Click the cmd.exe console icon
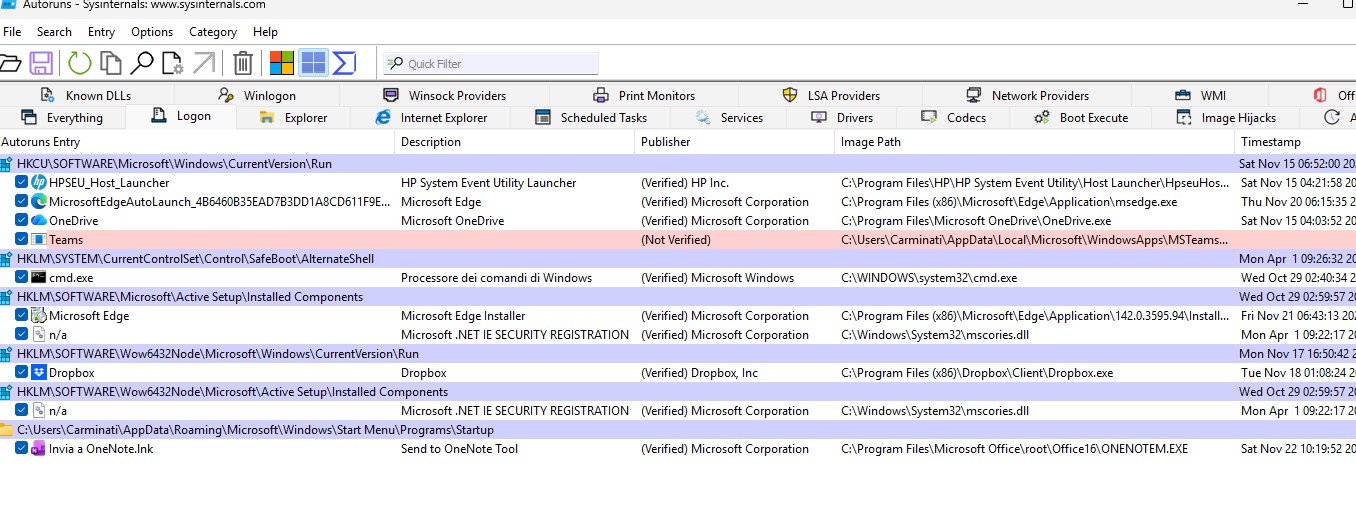Screen dimensions: 1356x505 (x=39, y=278)
